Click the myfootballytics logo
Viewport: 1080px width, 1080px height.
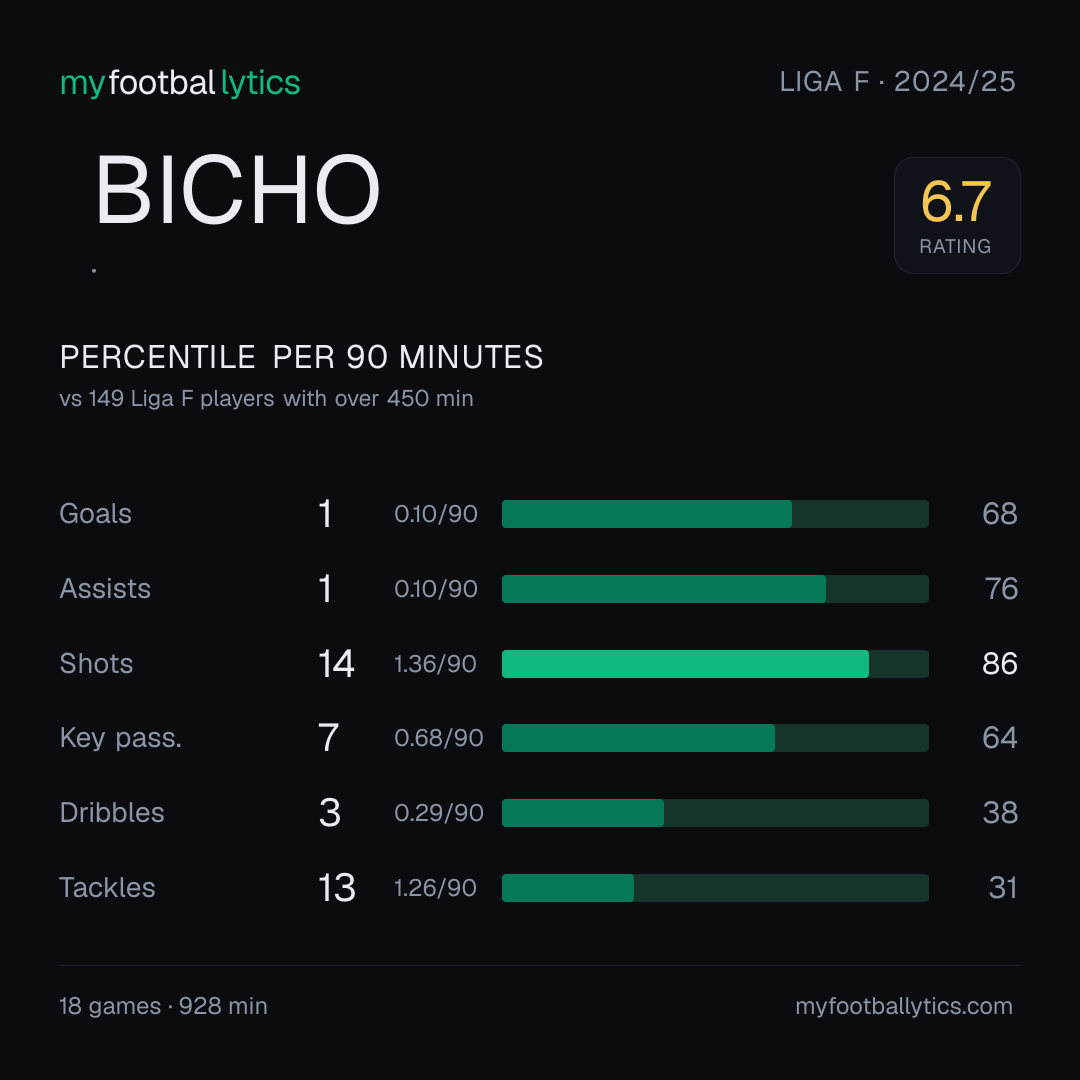(180, 83)
